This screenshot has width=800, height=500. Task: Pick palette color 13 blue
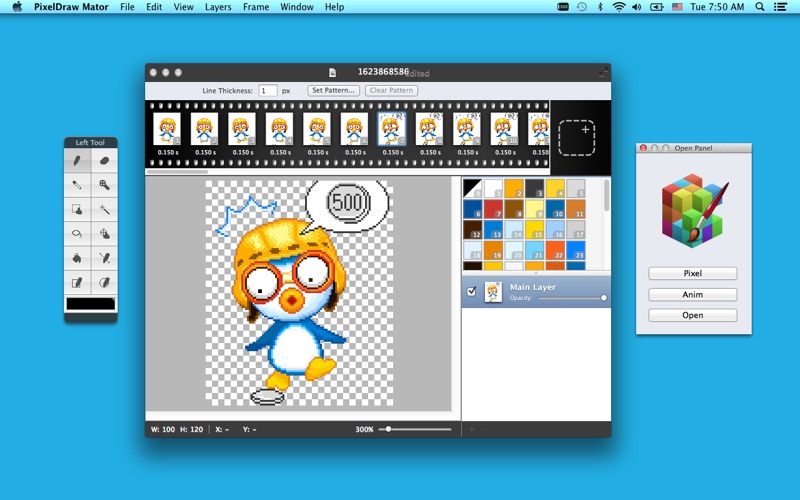493,229
